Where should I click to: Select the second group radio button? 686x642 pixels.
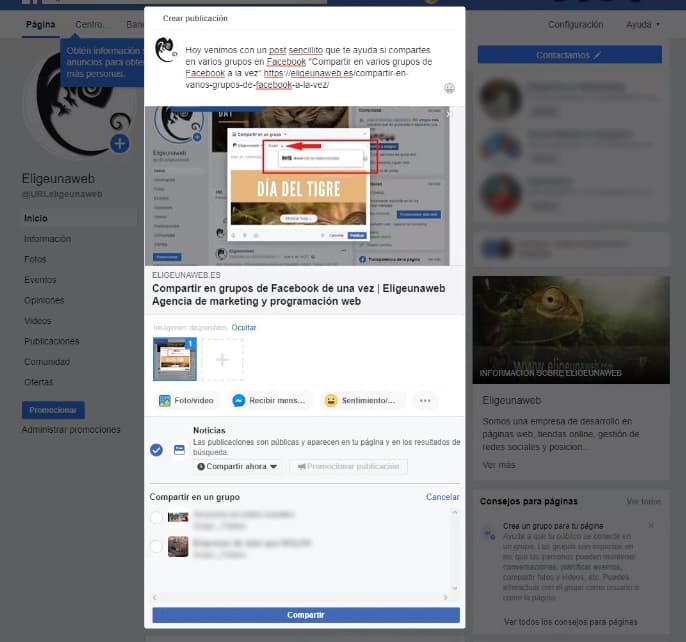pos(156,546)
